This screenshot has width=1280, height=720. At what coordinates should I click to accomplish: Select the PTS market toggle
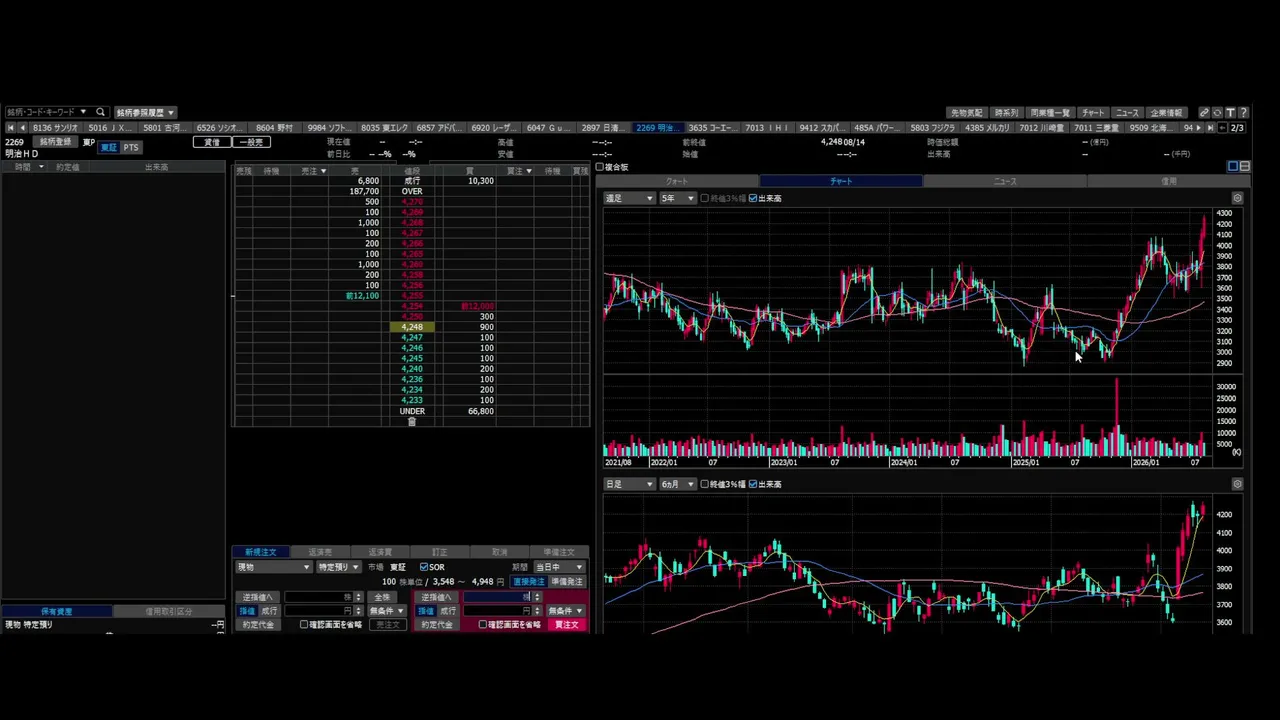click(131, 147)
